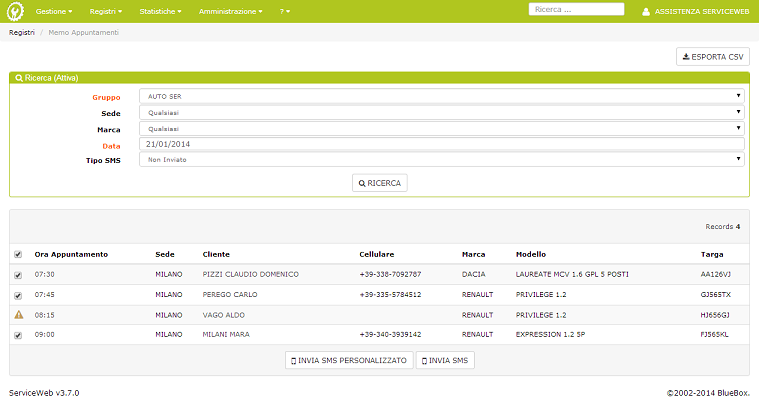This screenshot has width=759, height=398.
Task: Click the warning triangle on the VAGO ALDO row
Action: pos(18,315)
